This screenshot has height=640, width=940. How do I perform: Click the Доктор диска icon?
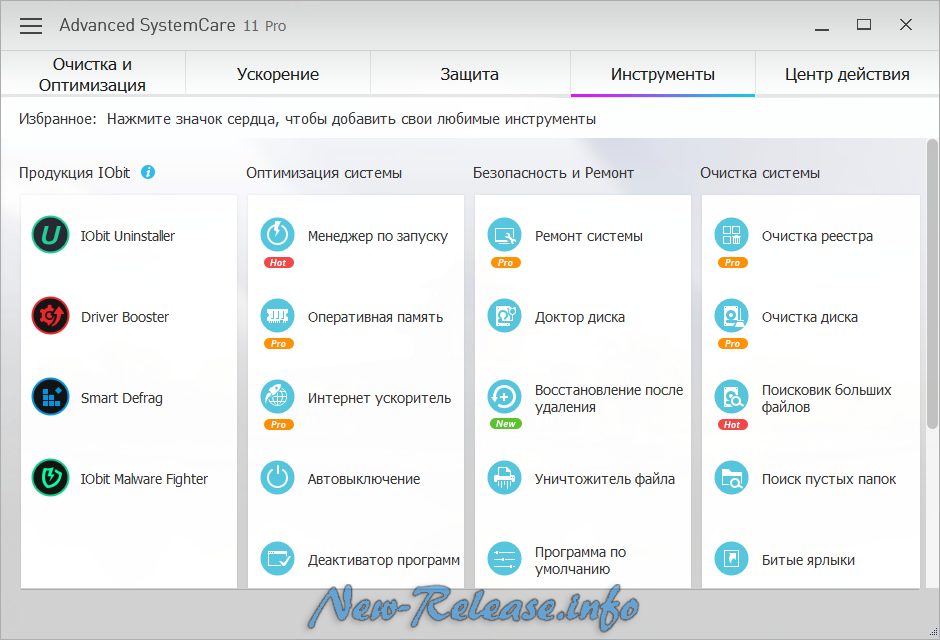tap(505, 315)
